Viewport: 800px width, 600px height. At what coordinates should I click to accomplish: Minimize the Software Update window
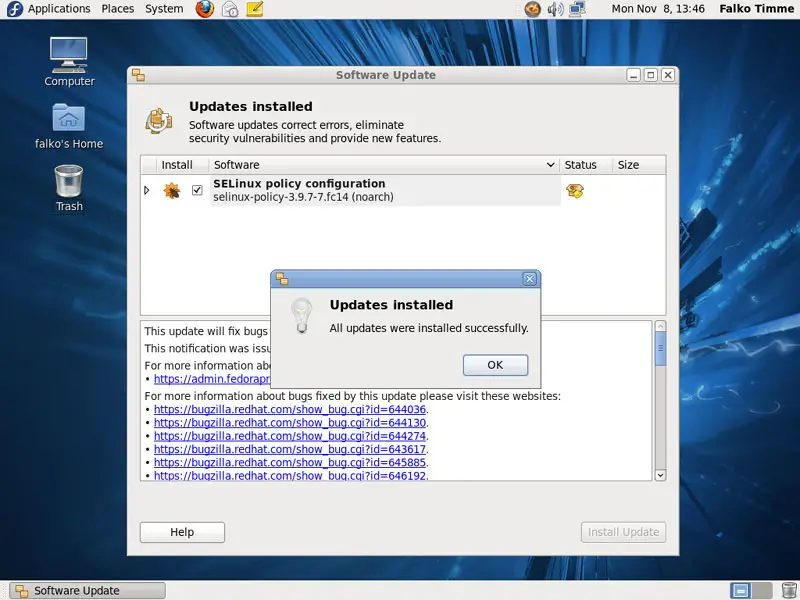pyautogui.click(x=633, y=75)
